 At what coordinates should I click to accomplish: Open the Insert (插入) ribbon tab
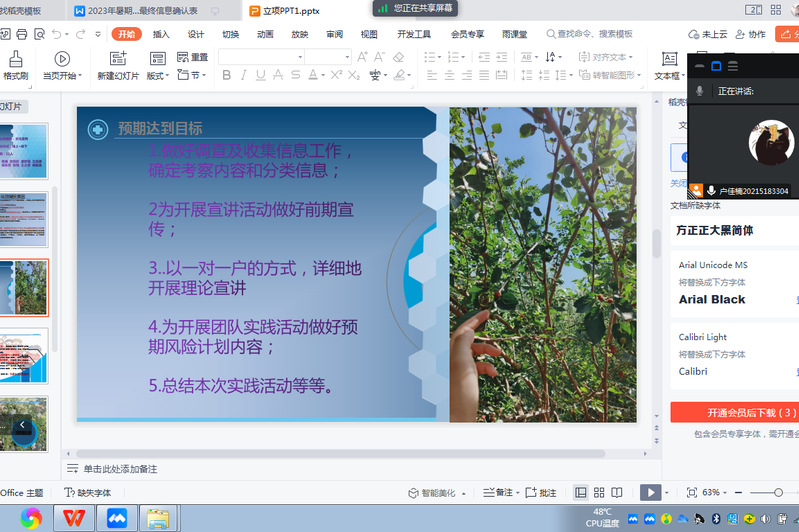[x=160, y=34]
